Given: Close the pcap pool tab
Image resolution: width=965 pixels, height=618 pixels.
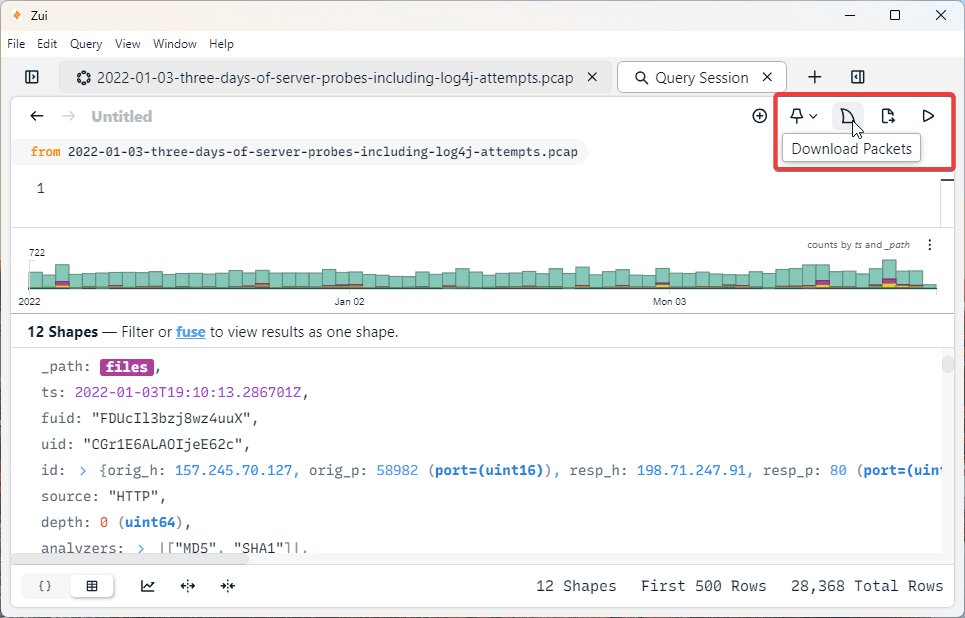Looking at the screenshot, I should (x=592, y=77).
